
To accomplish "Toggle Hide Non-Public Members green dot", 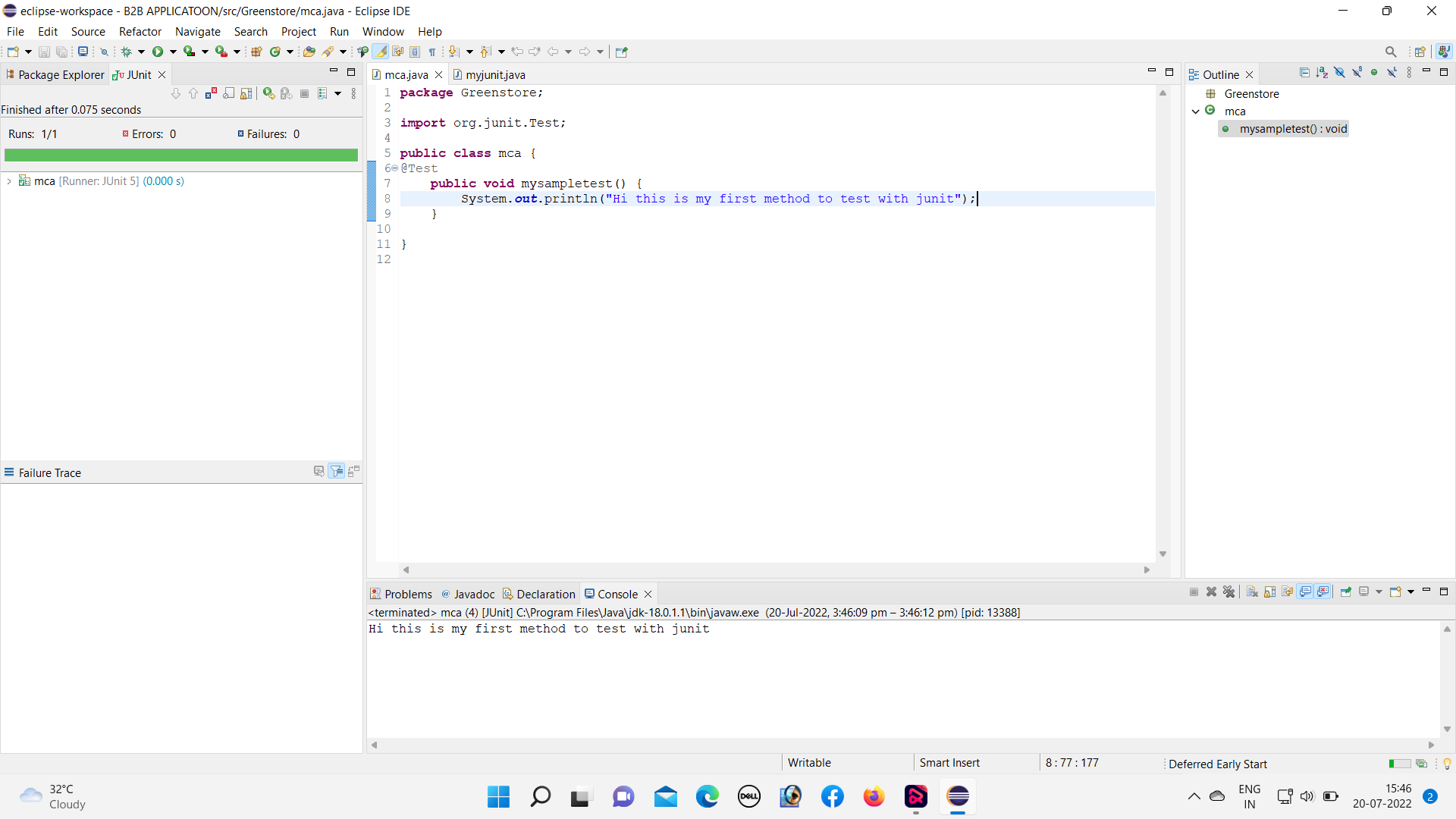I will (1374, 72).
